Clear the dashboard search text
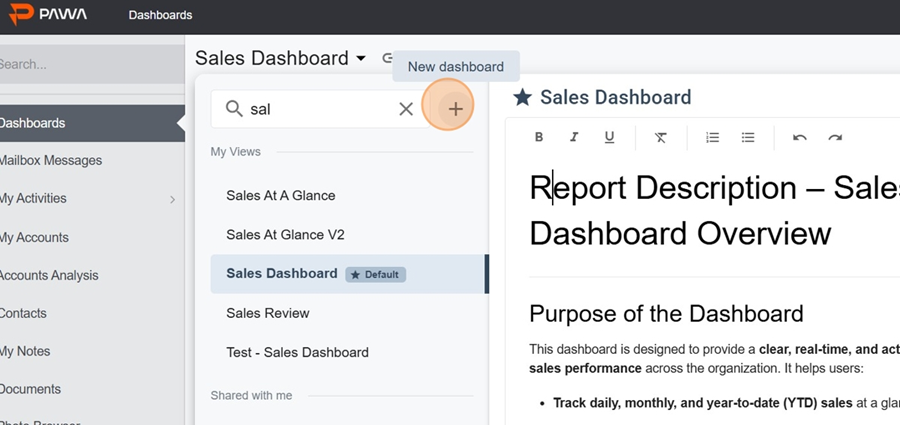The width and height of the screenshot is (900, 425). click(x=406, y=109)
